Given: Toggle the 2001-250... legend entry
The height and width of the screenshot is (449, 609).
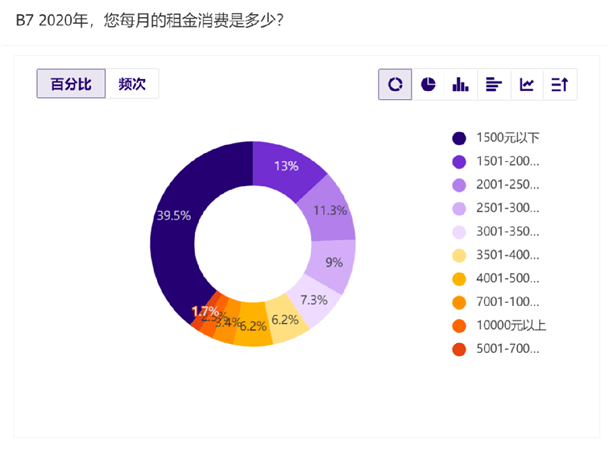Looking at the screenshot, I should click(496, 185).
